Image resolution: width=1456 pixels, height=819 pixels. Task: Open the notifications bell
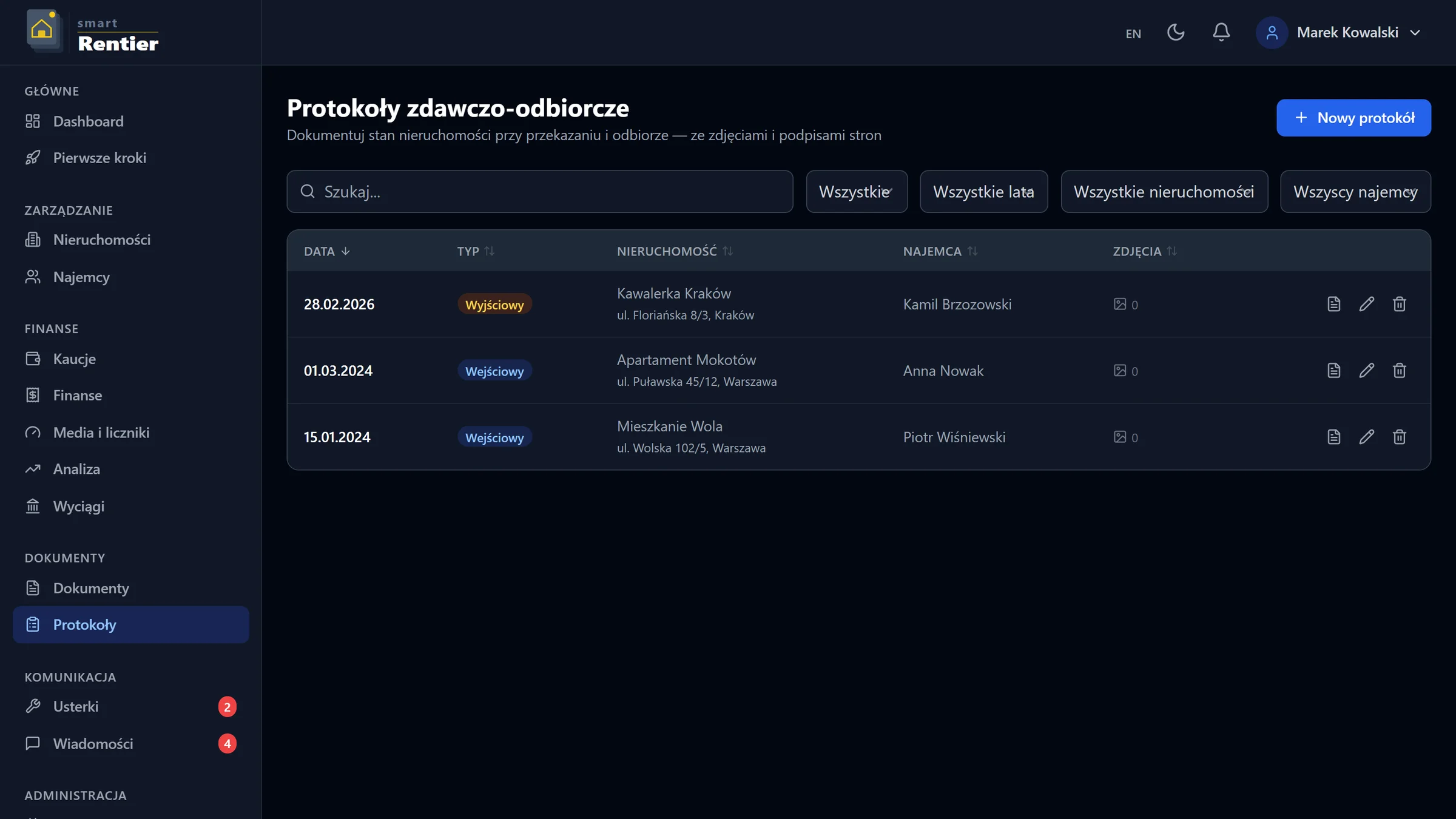point(1221,32)
